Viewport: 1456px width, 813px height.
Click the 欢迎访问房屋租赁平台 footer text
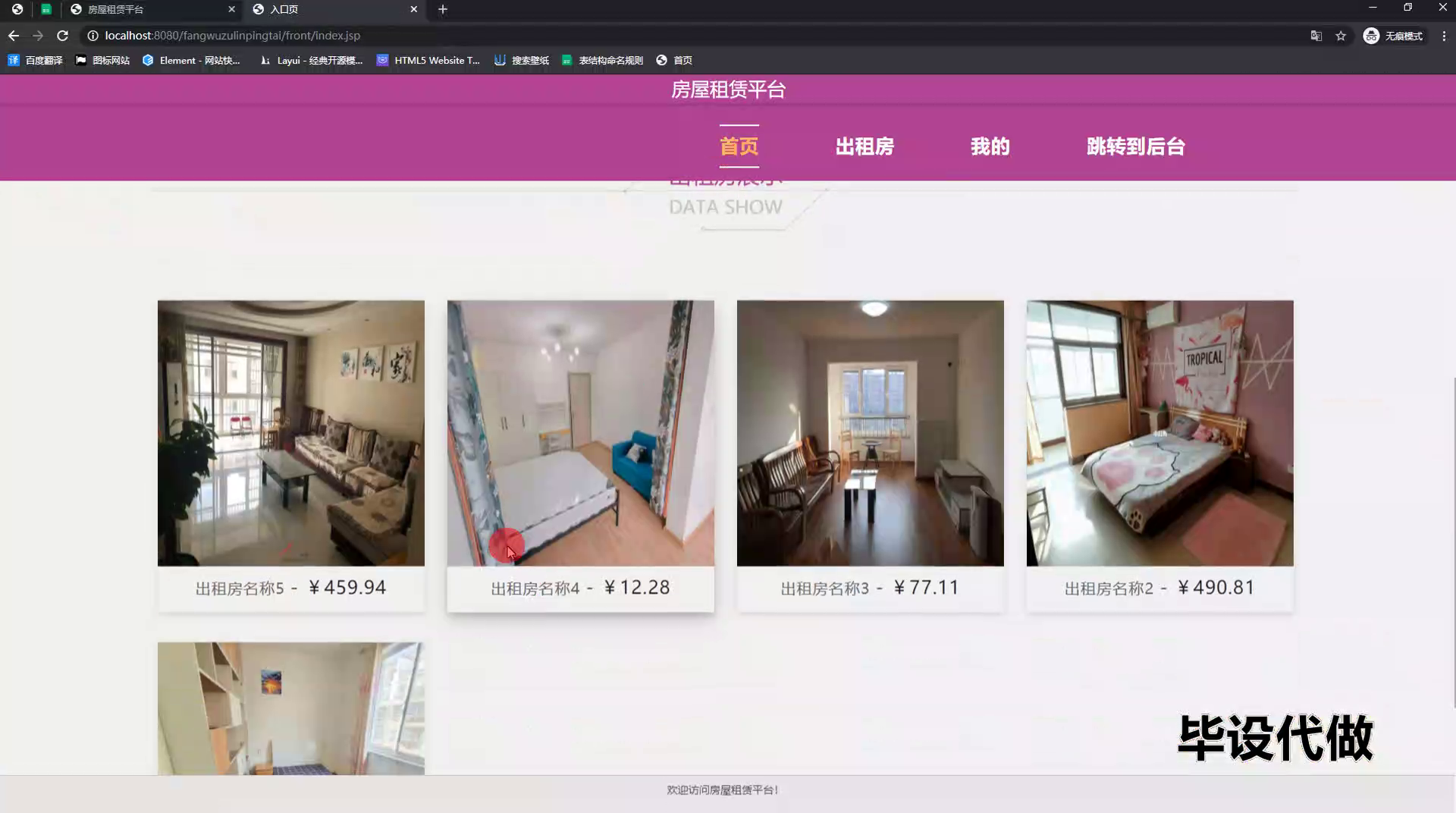click(723, 790)
